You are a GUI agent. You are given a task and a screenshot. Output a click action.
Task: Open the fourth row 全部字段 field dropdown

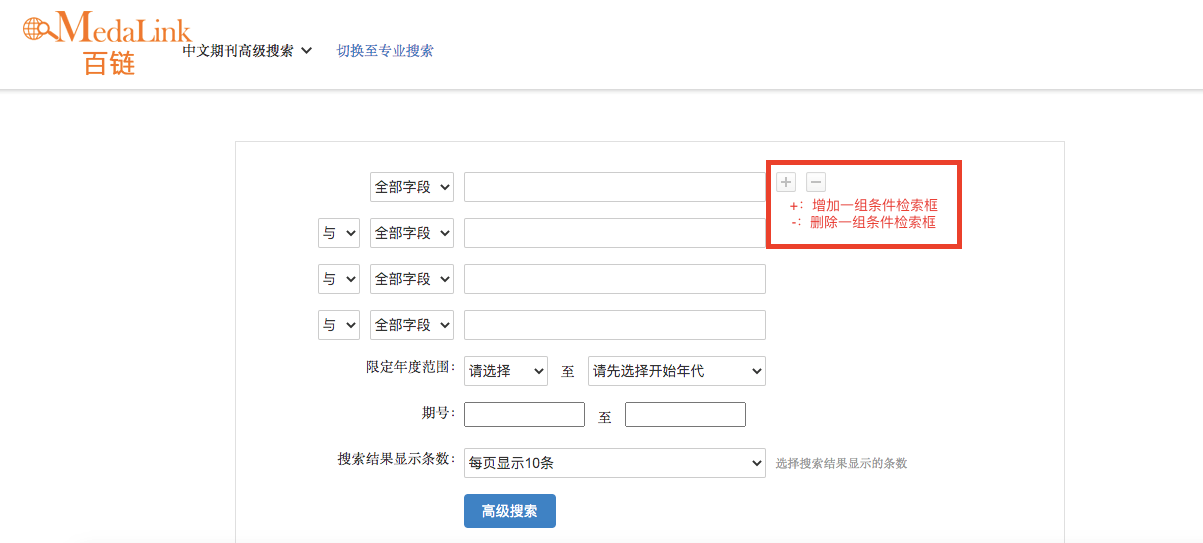click(412, 325)
